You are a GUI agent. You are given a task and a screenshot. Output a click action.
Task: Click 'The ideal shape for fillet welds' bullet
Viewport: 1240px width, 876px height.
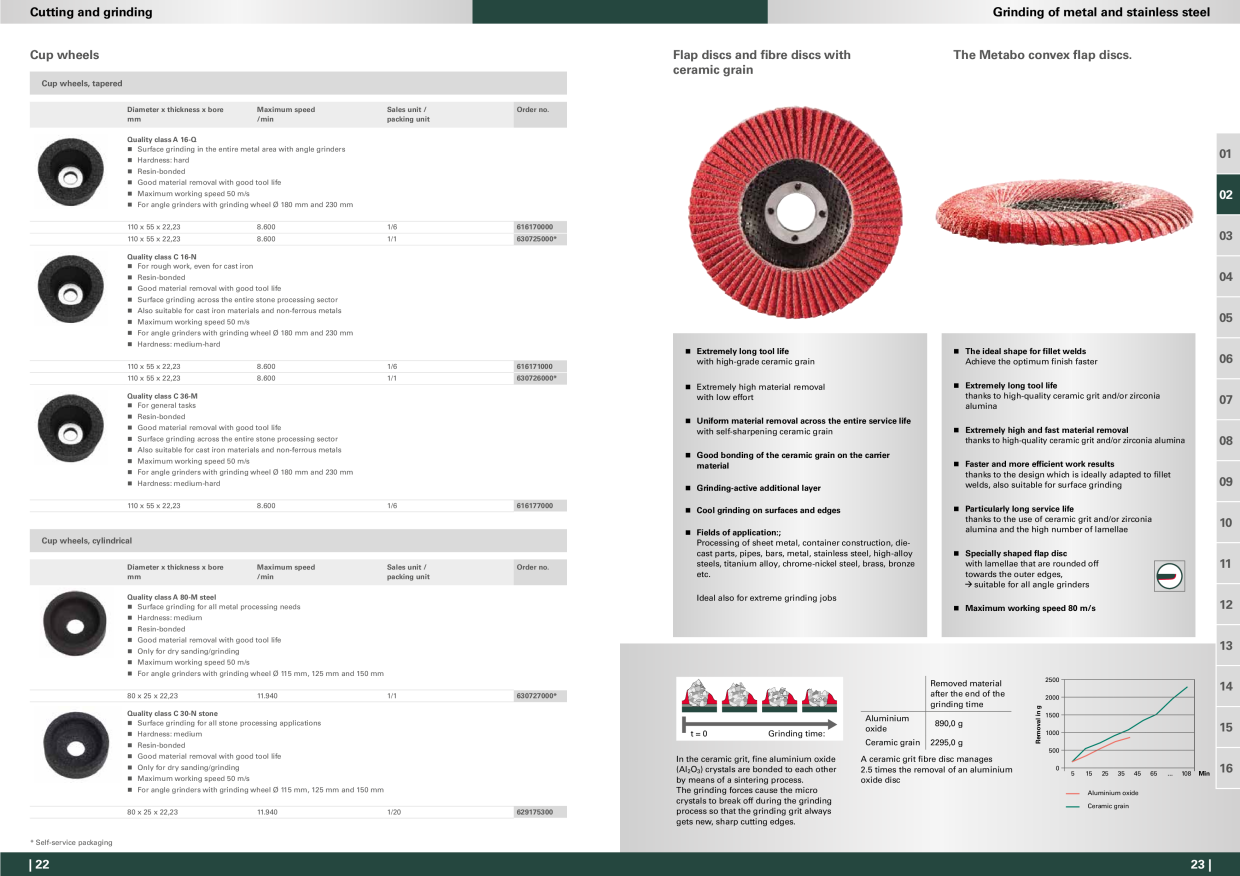point(1025,351)
